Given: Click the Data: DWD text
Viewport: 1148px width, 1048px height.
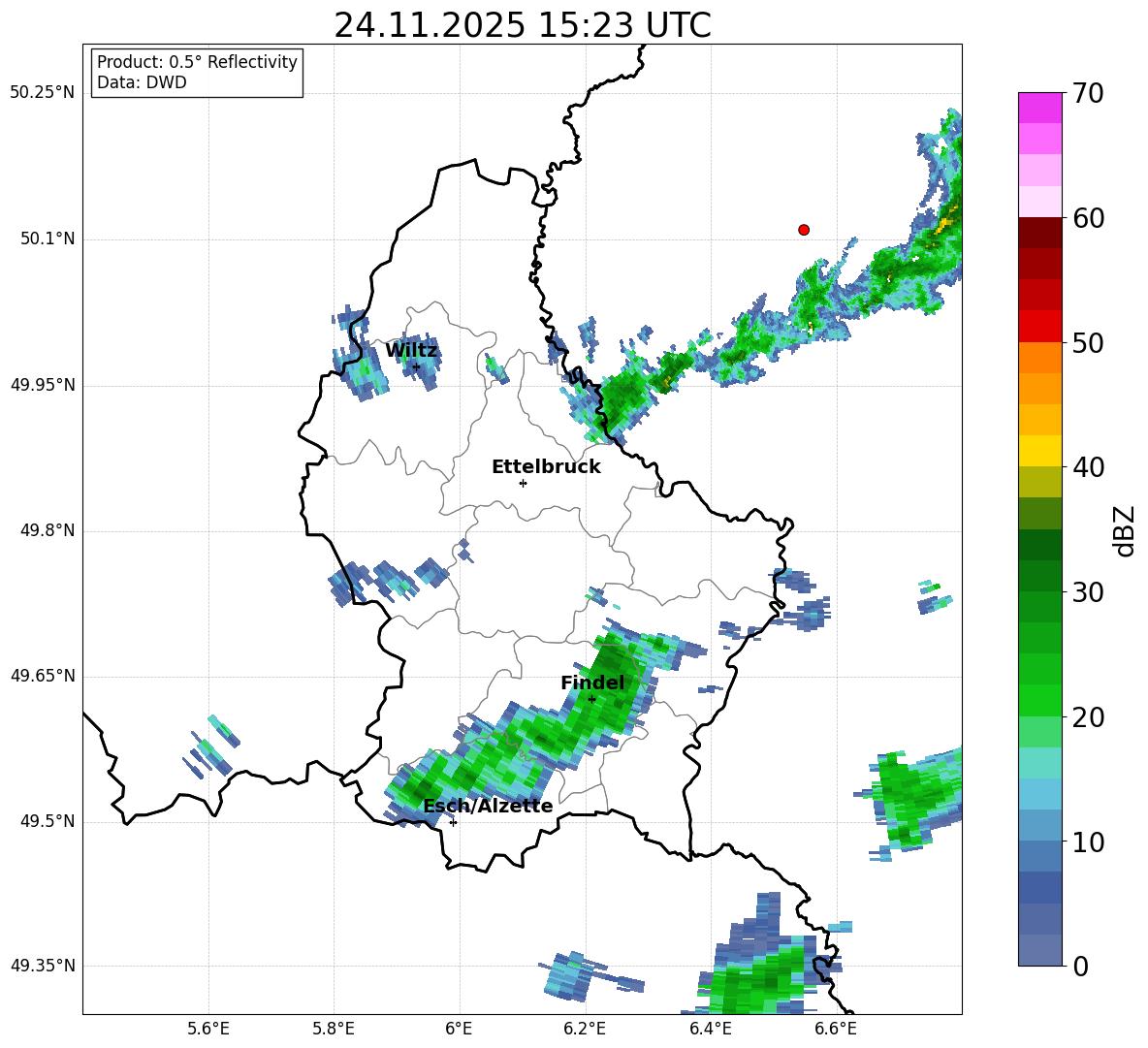Looking at the screenshot, I should point(142,82).
